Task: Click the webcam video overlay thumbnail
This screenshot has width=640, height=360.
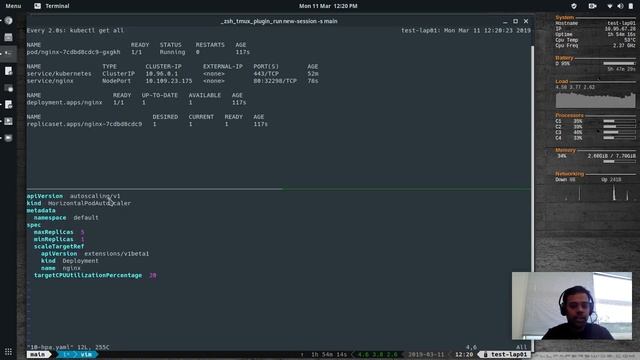Action: [572, 306]
